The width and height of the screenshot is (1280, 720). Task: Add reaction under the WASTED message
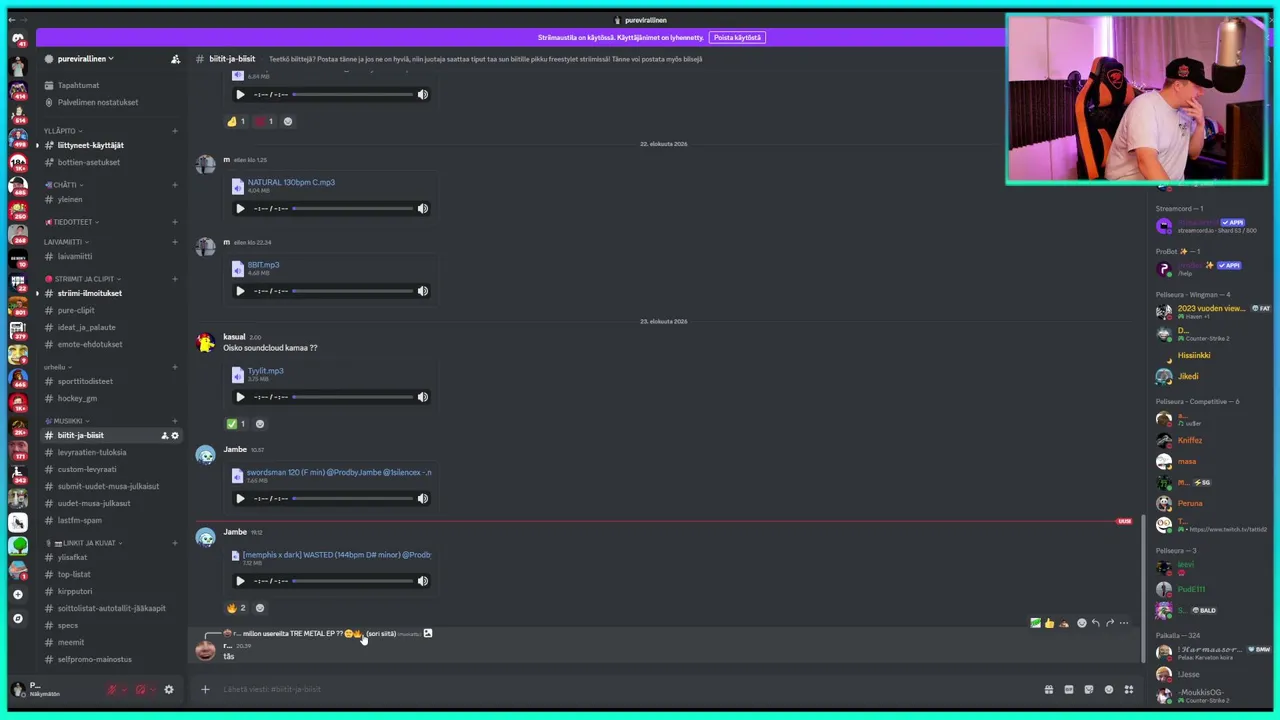pos(260,608)
